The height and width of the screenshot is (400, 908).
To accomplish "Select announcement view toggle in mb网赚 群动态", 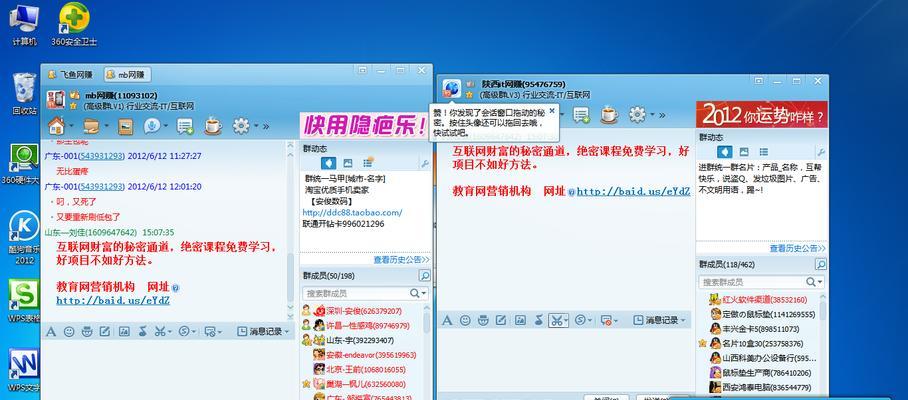I will tap(328, 163).
